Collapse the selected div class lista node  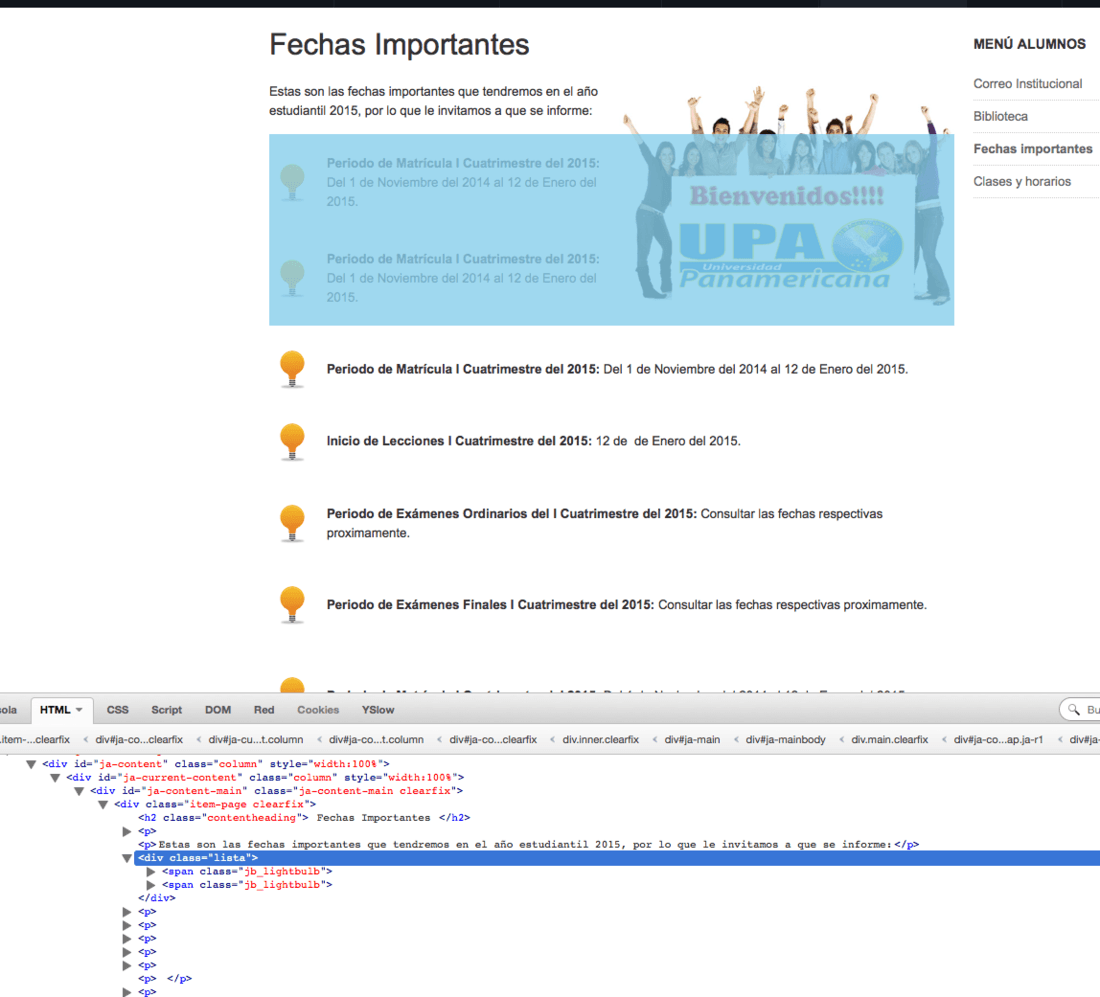127,858
